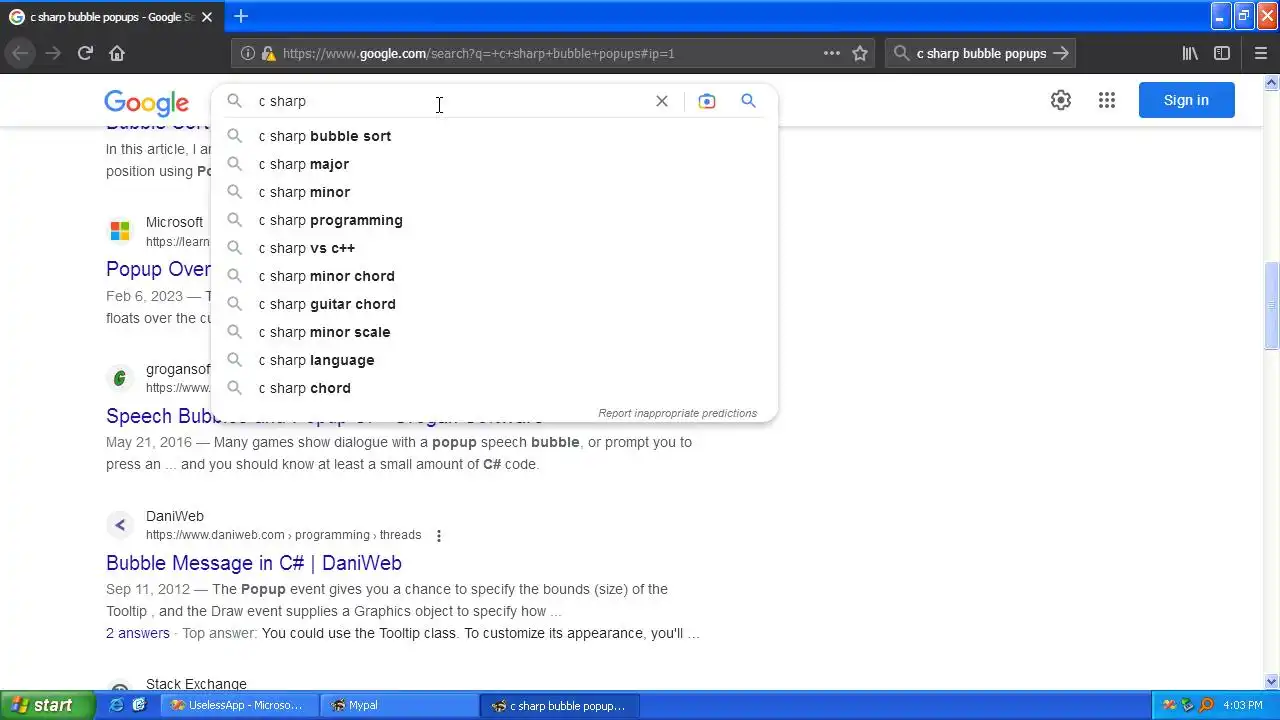Click the padlock connection icon in address bar
Image resolution: width=1280 pixels, height=720 pixels.
point(267,53)
